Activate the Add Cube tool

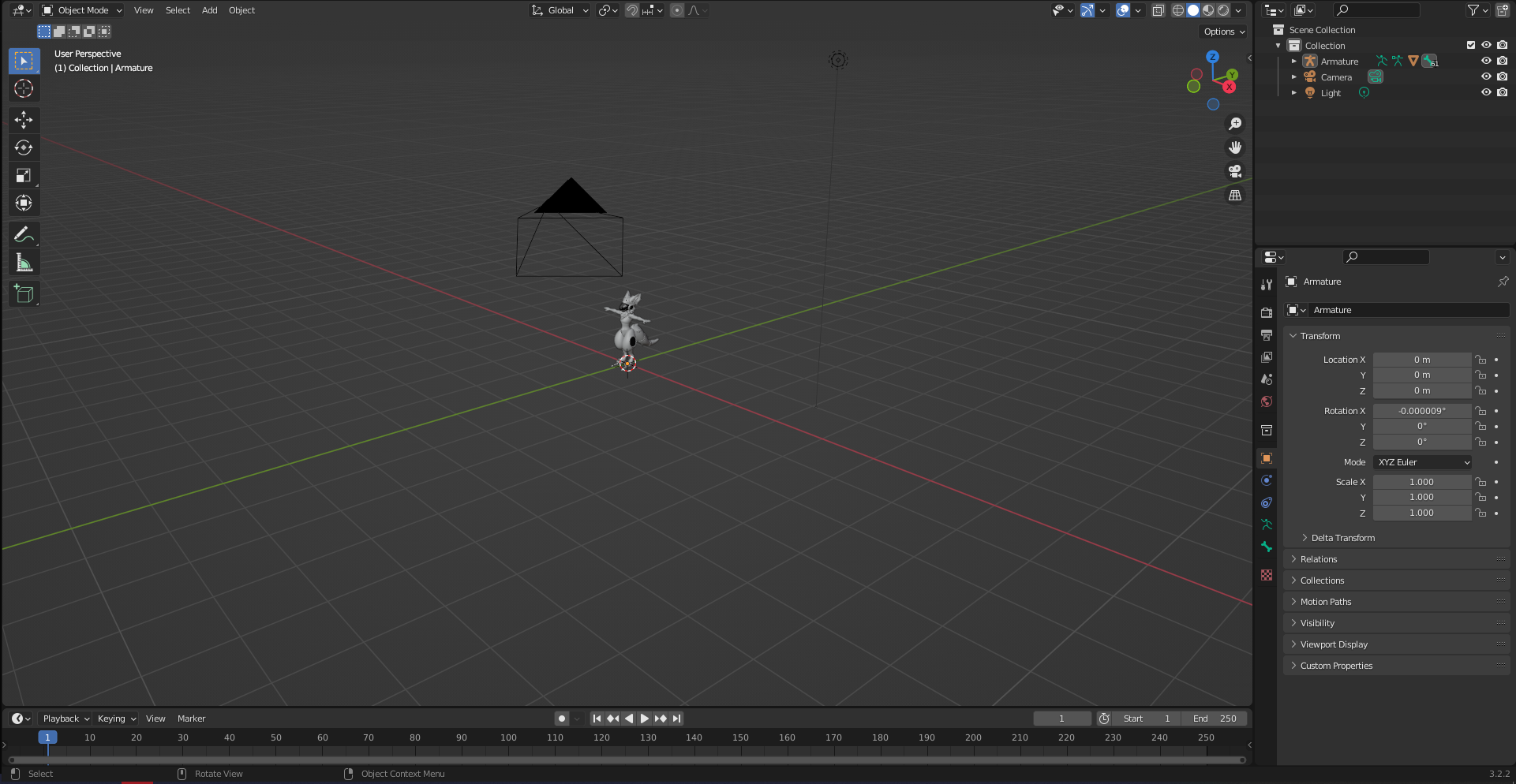coord(24,294)
